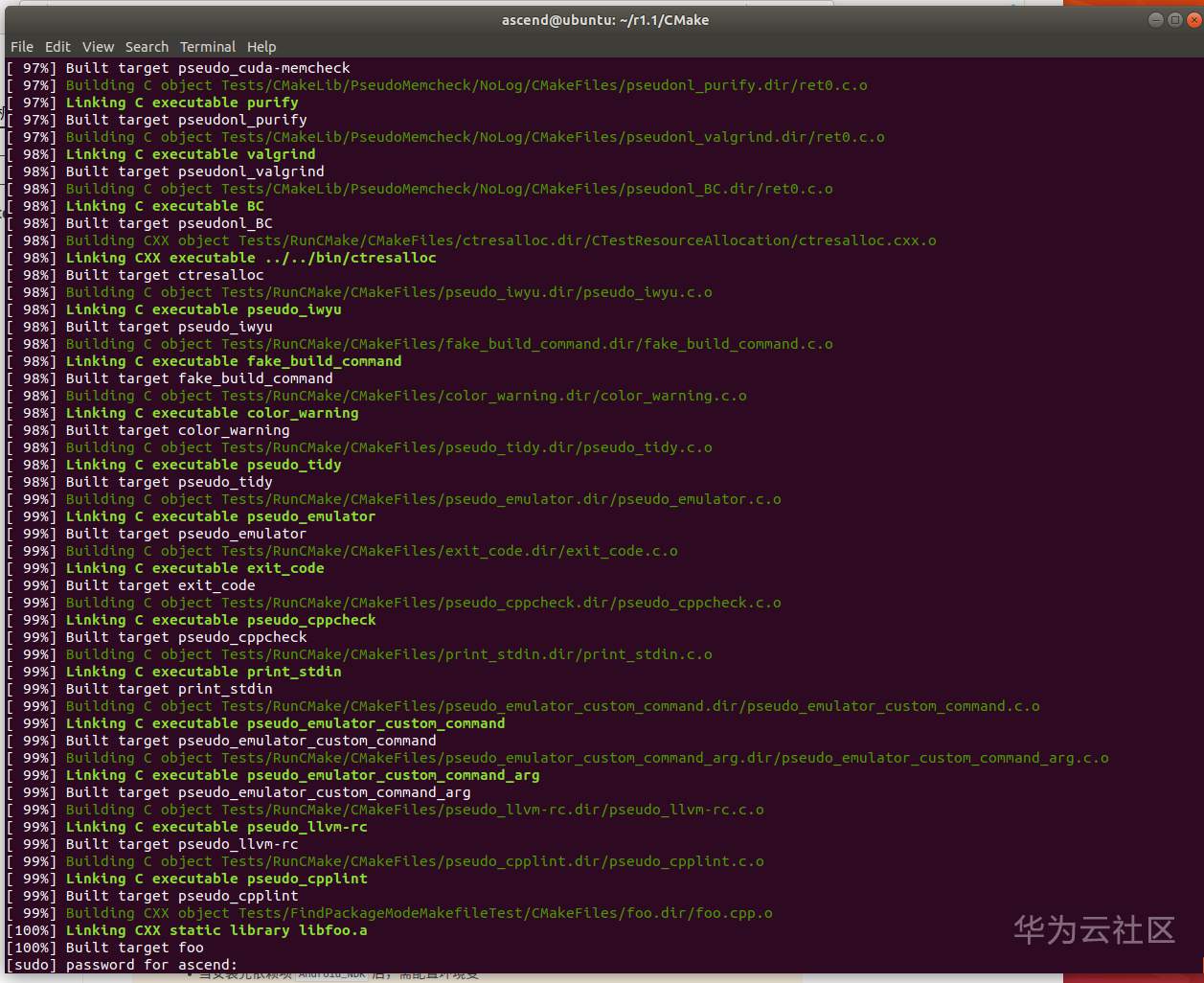Screen dimensions: 1204x983
Task: Open the Edit menu
Action: pos(57,46)
